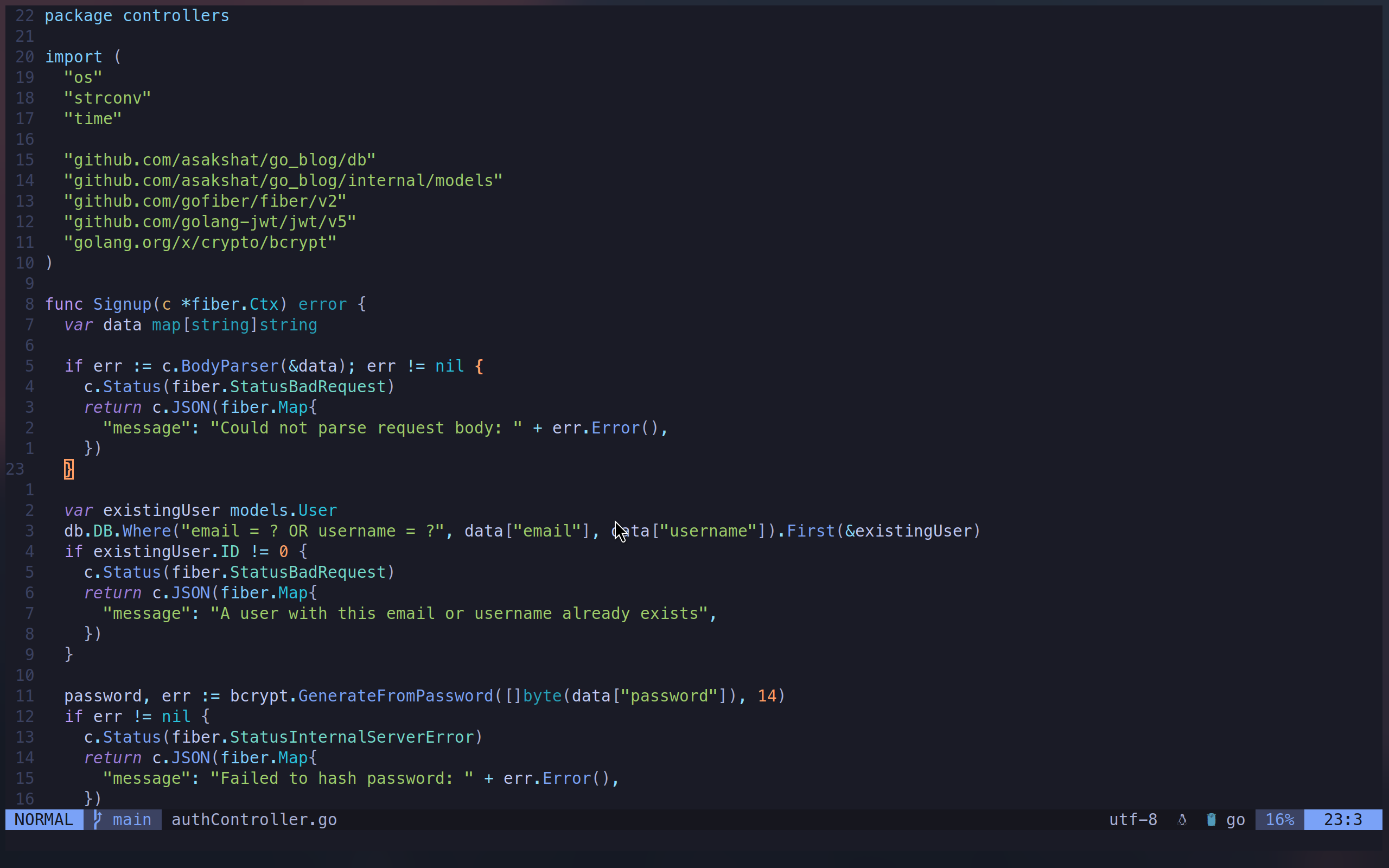Click '*fiber.Ctx' parameter type in Signup
This screenshot has height=868, width=1389.
click(x=230, y=304)
